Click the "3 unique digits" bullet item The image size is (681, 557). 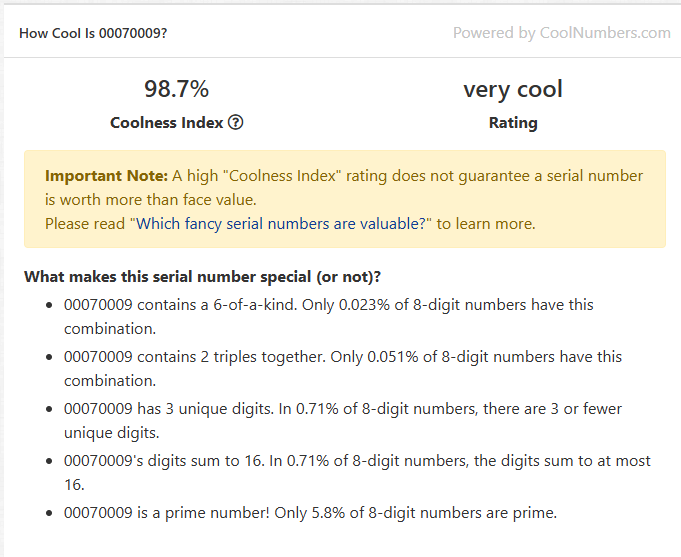pyautogui.click(x=343, y=421)
